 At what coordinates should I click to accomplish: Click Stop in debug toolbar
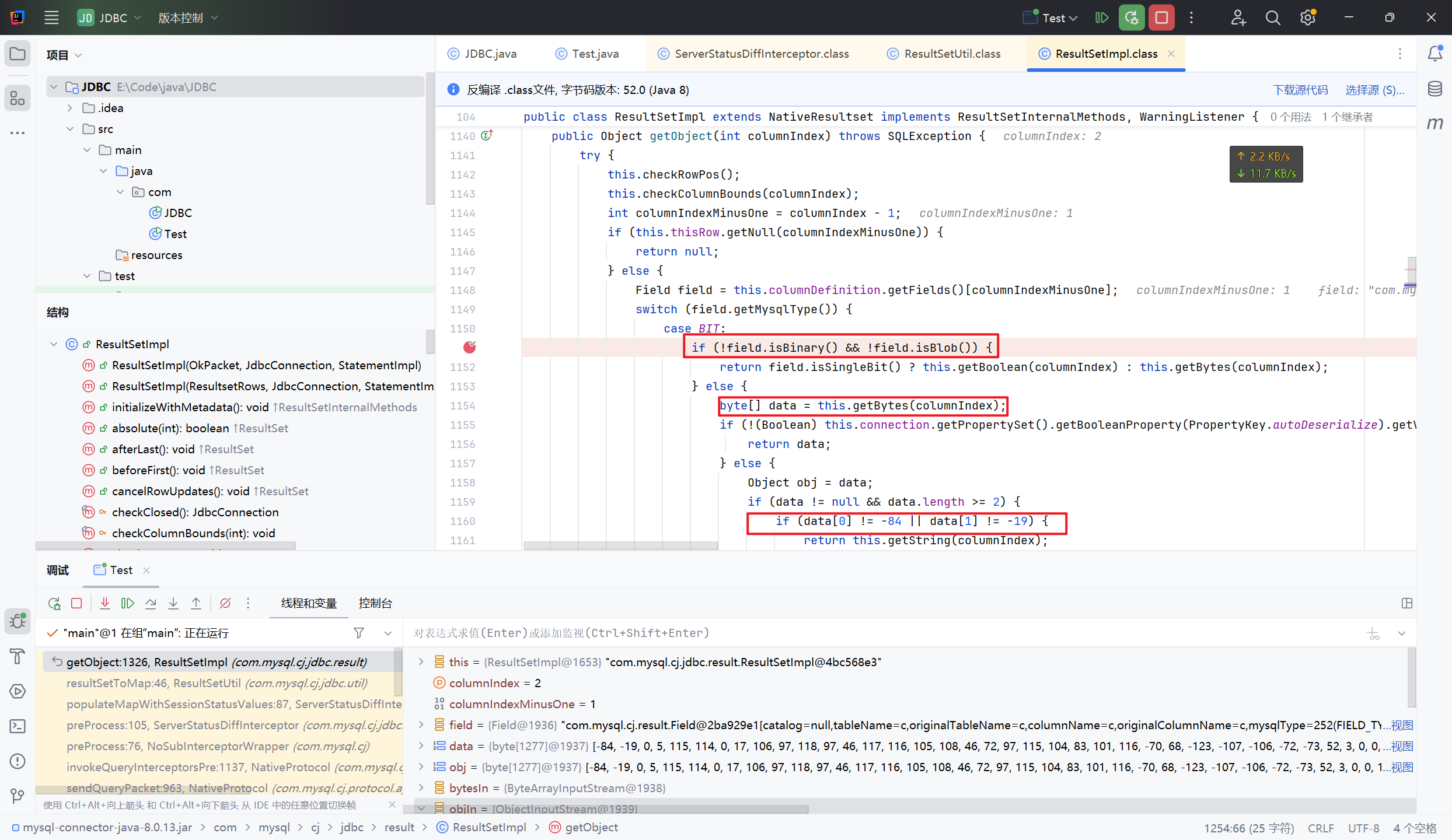76,603
